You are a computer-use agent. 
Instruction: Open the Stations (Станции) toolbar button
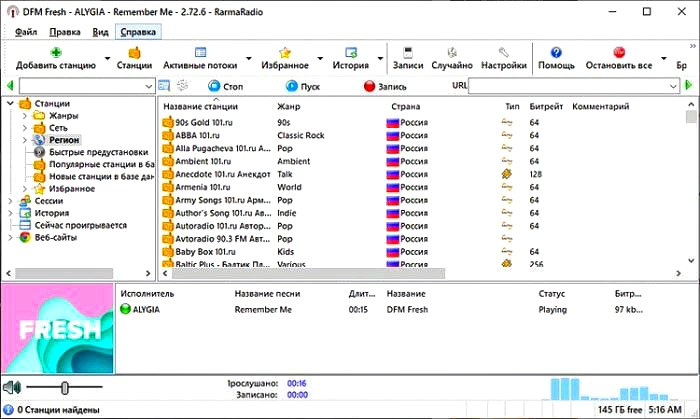coord(134,58)
